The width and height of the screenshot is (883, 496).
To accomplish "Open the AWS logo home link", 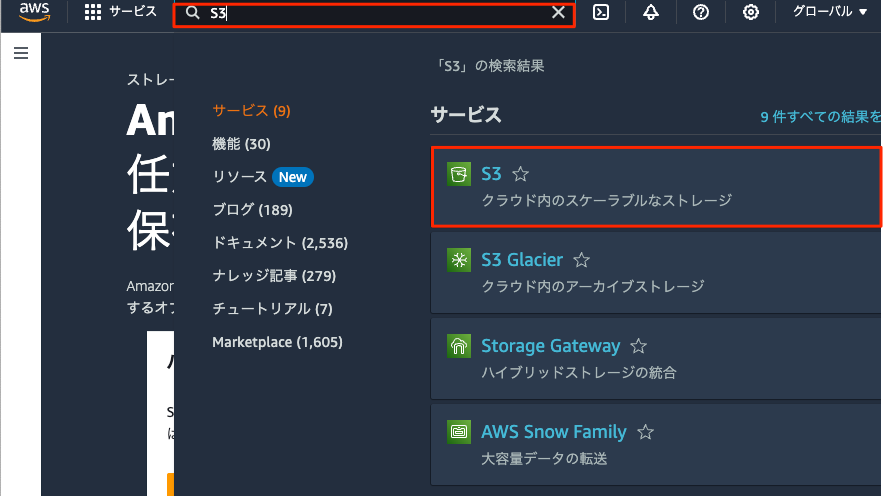I will click(34, 11).
